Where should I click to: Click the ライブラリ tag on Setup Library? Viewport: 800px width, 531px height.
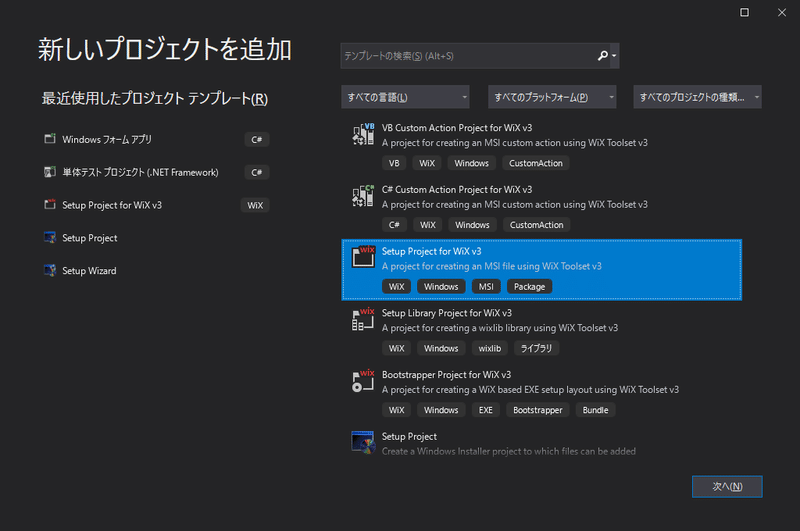coord(536,348)
